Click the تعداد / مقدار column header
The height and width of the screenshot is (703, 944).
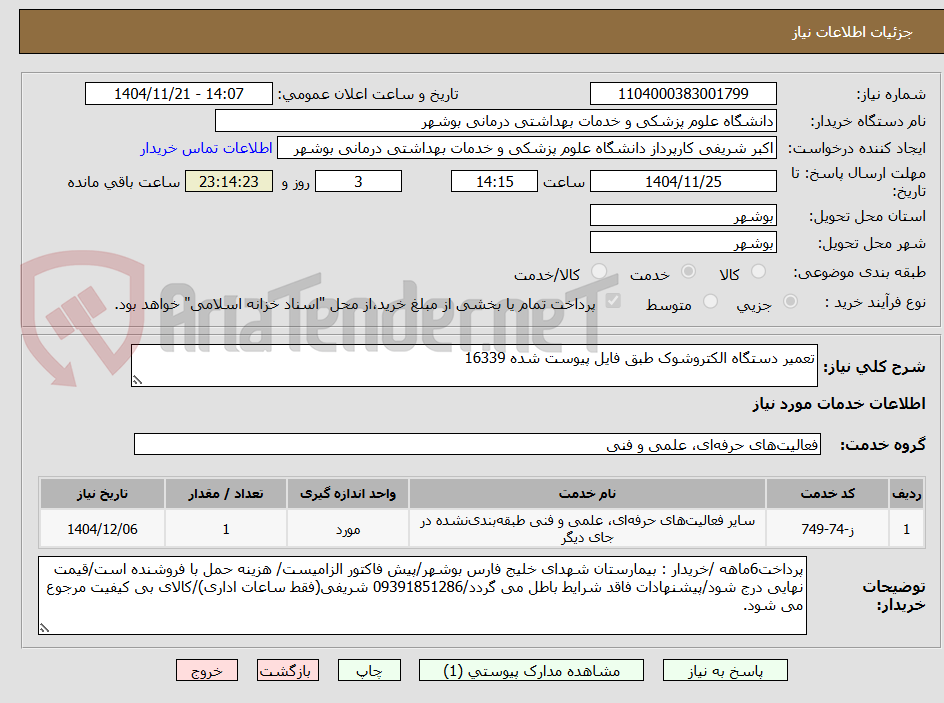[x=226, y=494]
